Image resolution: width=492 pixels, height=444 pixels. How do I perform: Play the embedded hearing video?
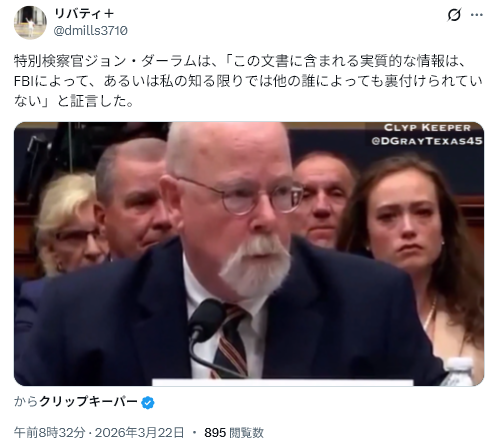coord(249,254)
